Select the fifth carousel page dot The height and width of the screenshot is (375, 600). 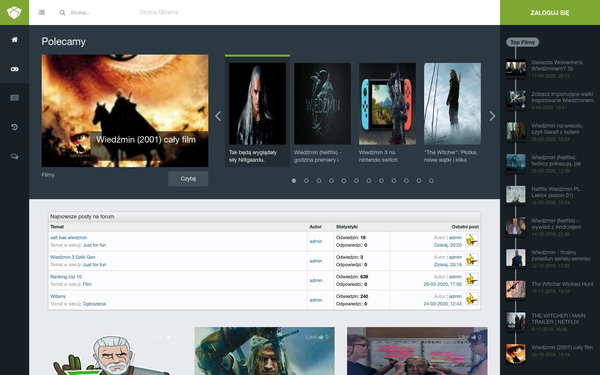pyautogui.click(x=344, y=181)
